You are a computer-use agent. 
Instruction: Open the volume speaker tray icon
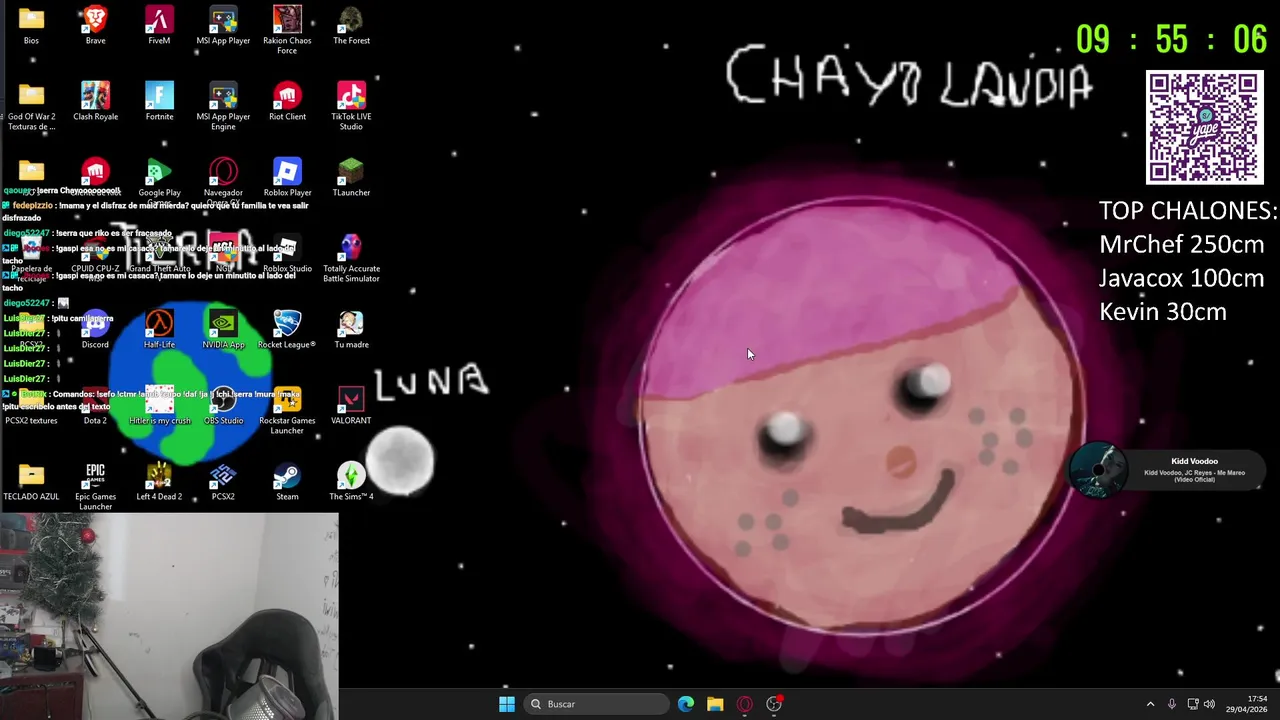point(1209,704)
